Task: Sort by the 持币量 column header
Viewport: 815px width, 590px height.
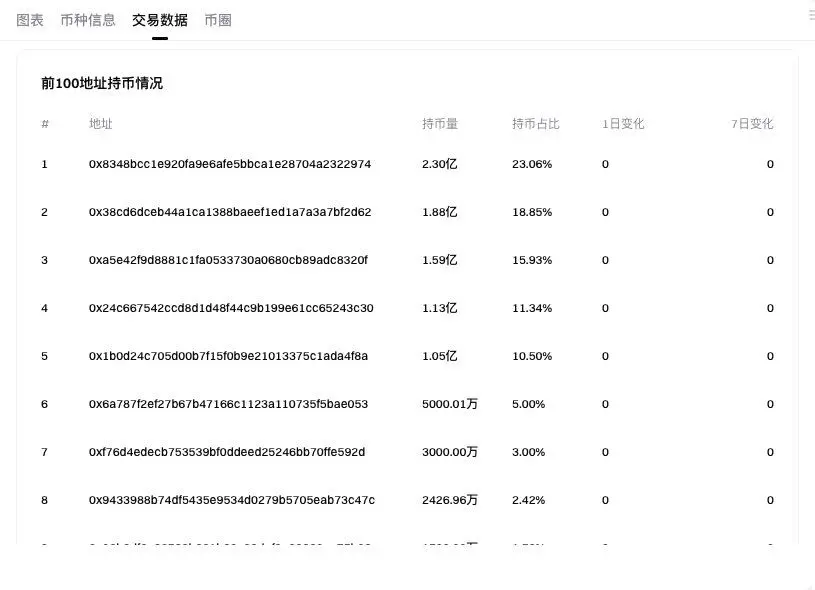Action: pos(441,124)
